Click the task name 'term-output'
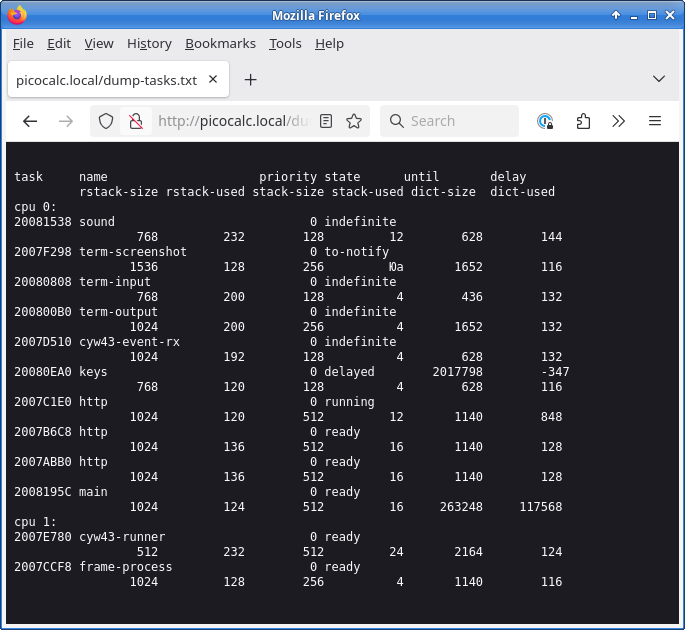Image resolution: width=685 pixels, height=630 pixels. 118,312
